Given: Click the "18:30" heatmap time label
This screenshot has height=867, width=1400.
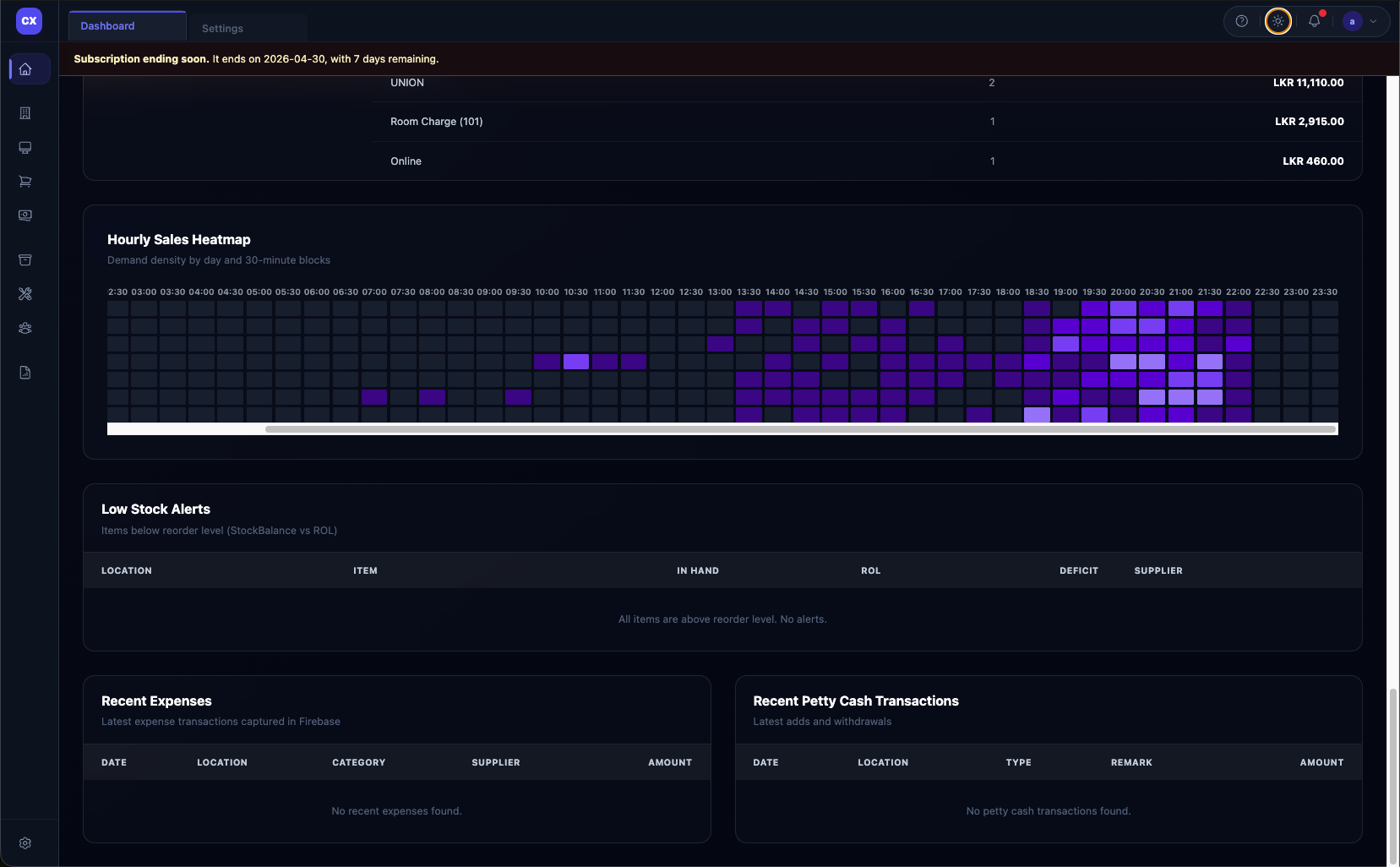Looking at the screenshot, I should [1037, 292].
